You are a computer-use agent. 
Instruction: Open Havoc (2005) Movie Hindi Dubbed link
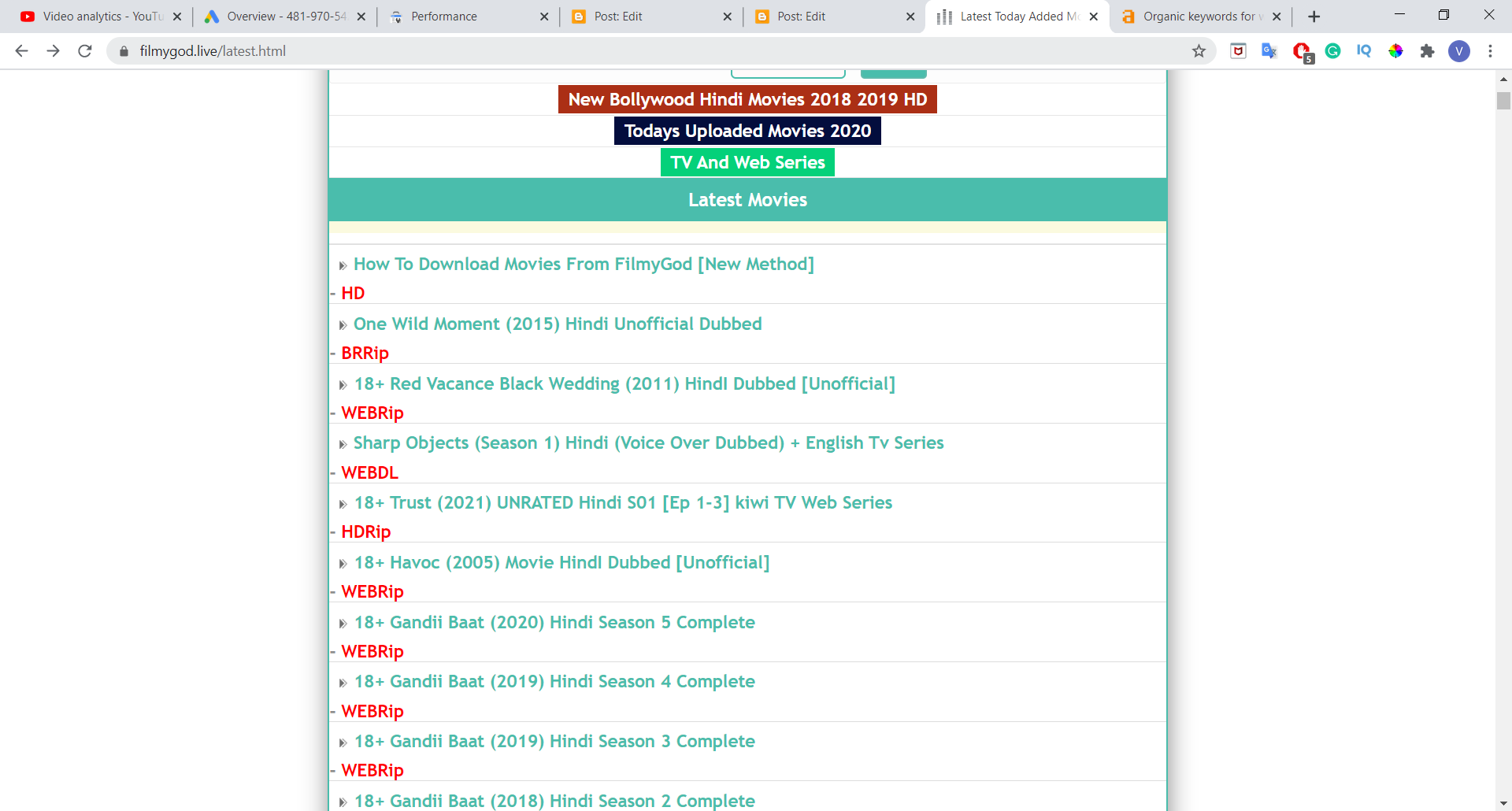coord(561,563)
